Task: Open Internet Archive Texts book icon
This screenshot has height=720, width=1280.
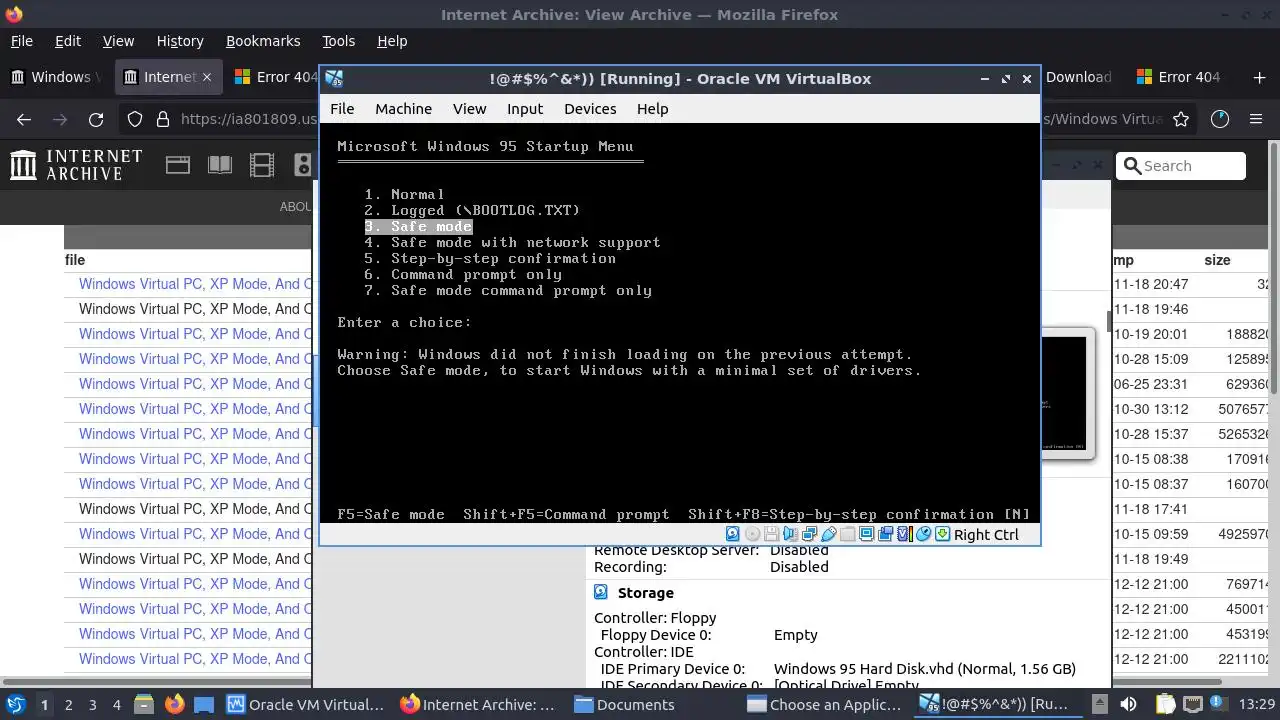Action: pos(219,165)
